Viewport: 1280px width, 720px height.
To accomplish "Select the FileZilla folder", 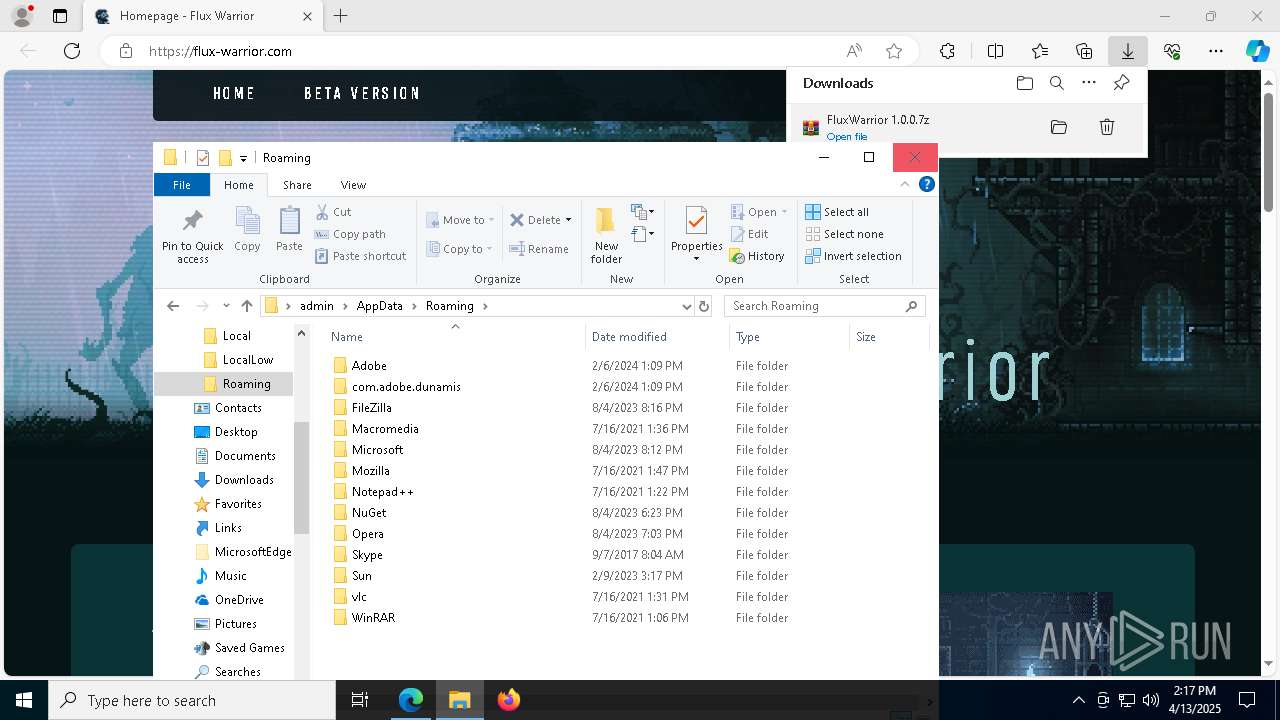I will pos(371,408).
